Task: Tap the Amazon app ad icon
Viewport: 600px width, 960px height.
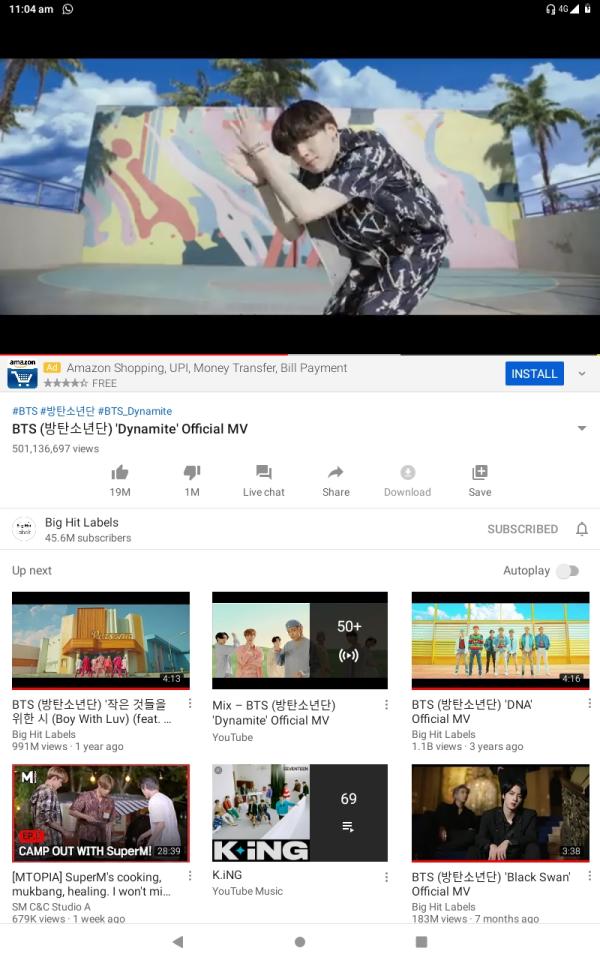Action: pyautogui.click(x=23, y=373)
